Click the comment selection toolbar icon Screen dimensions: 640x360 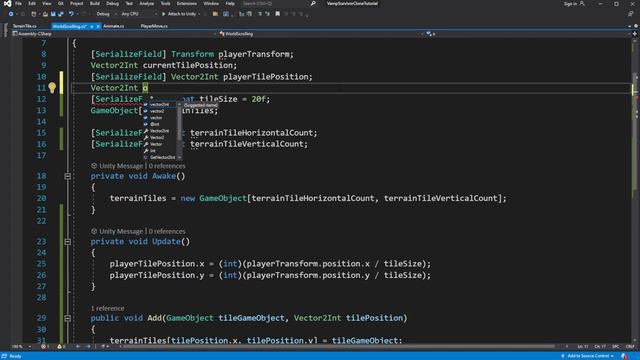[260, 14]
